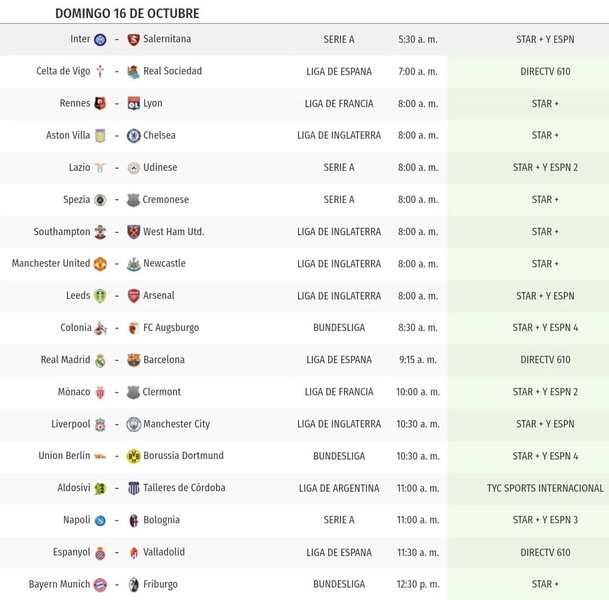Viewport: 609px width, 600px height.
Task: Click LIGA DE ARGENTINA league label
Action: click(339, 488)
